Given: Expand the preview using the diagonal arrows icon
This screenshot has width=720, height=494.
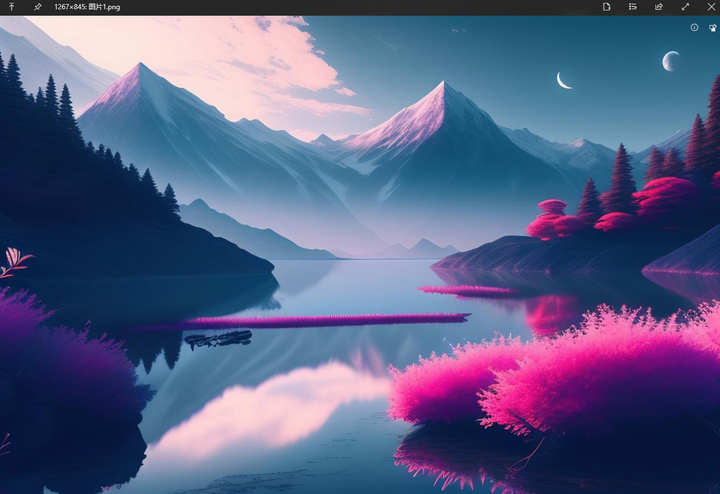Looking at the screenshot, I should [x=685, y=7].
